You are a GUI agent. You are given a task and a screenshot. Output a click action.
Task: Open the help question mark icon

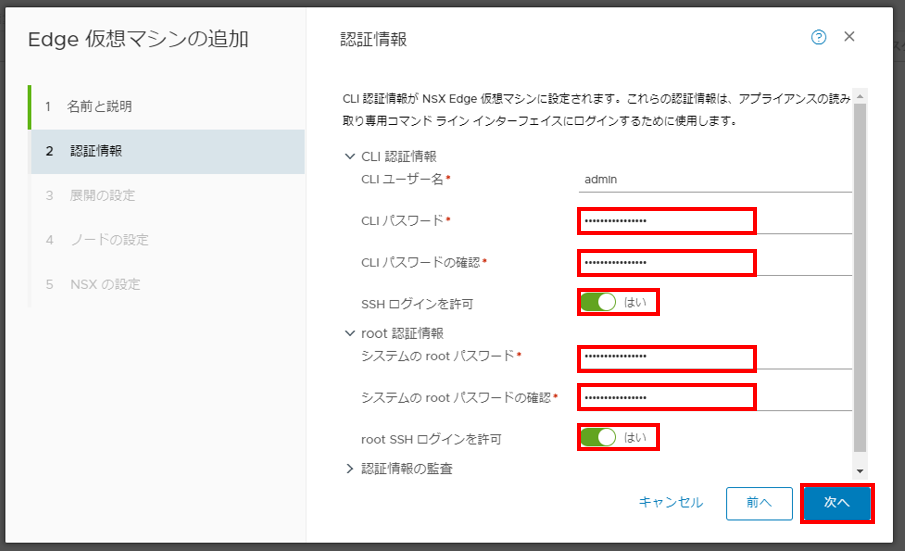(x=818, y=38)
